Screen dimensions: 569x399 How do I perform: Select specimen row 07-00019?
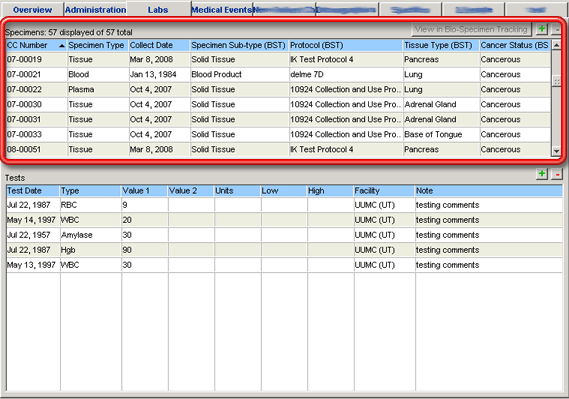[x=278, y=59]
